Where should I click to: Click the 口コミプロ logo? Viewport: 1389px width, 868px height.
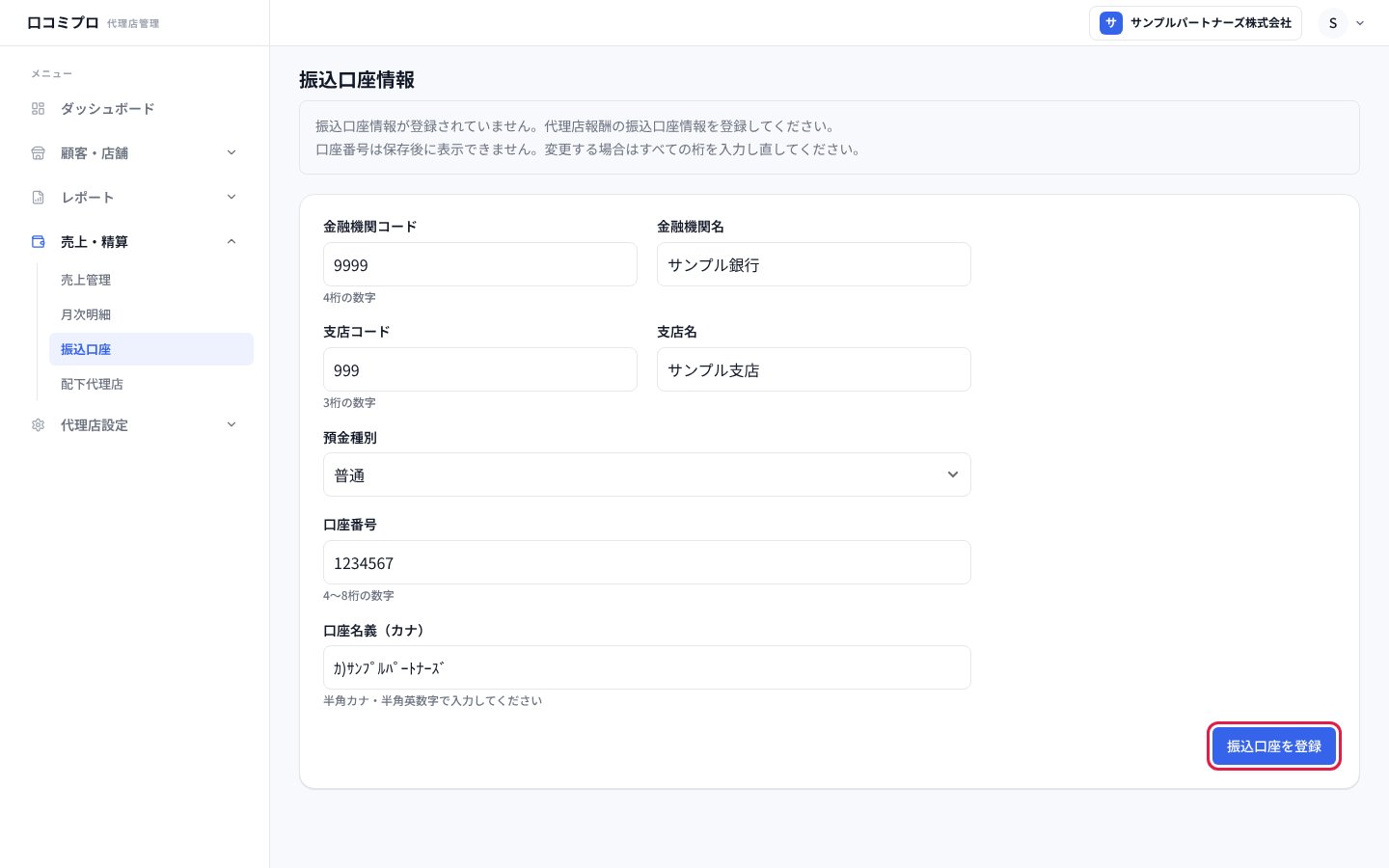63,23
